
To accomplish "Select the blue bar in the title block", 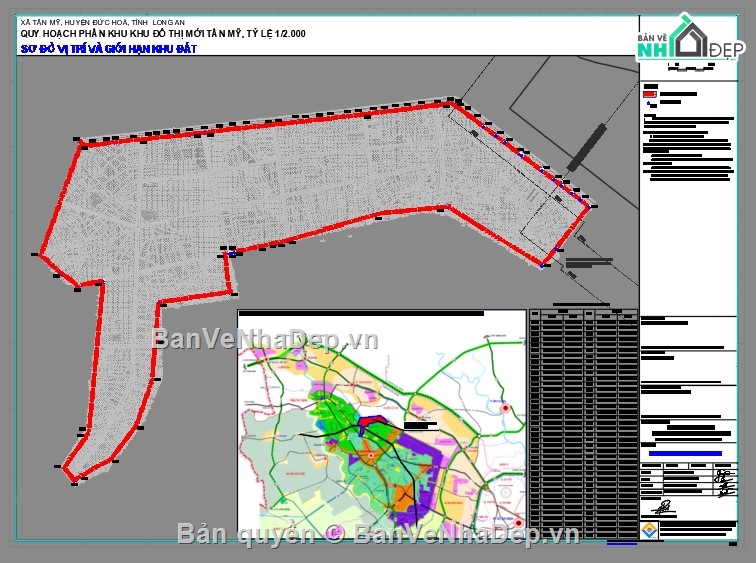I will point(686,454).
